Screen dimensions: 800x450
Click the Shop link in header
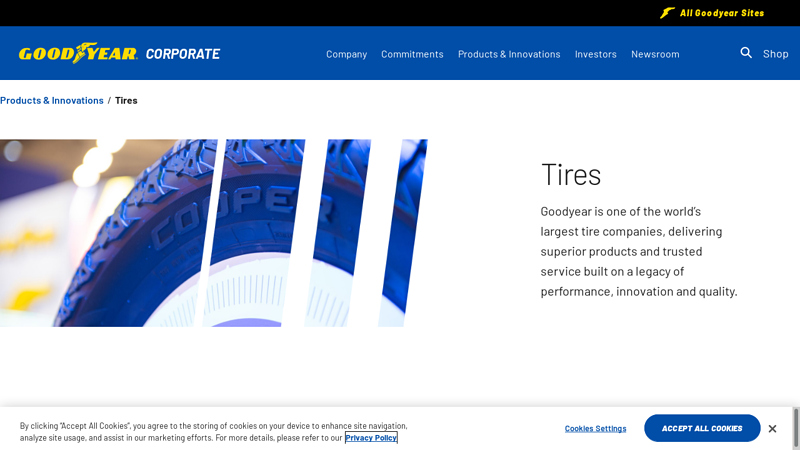(776, 54)
